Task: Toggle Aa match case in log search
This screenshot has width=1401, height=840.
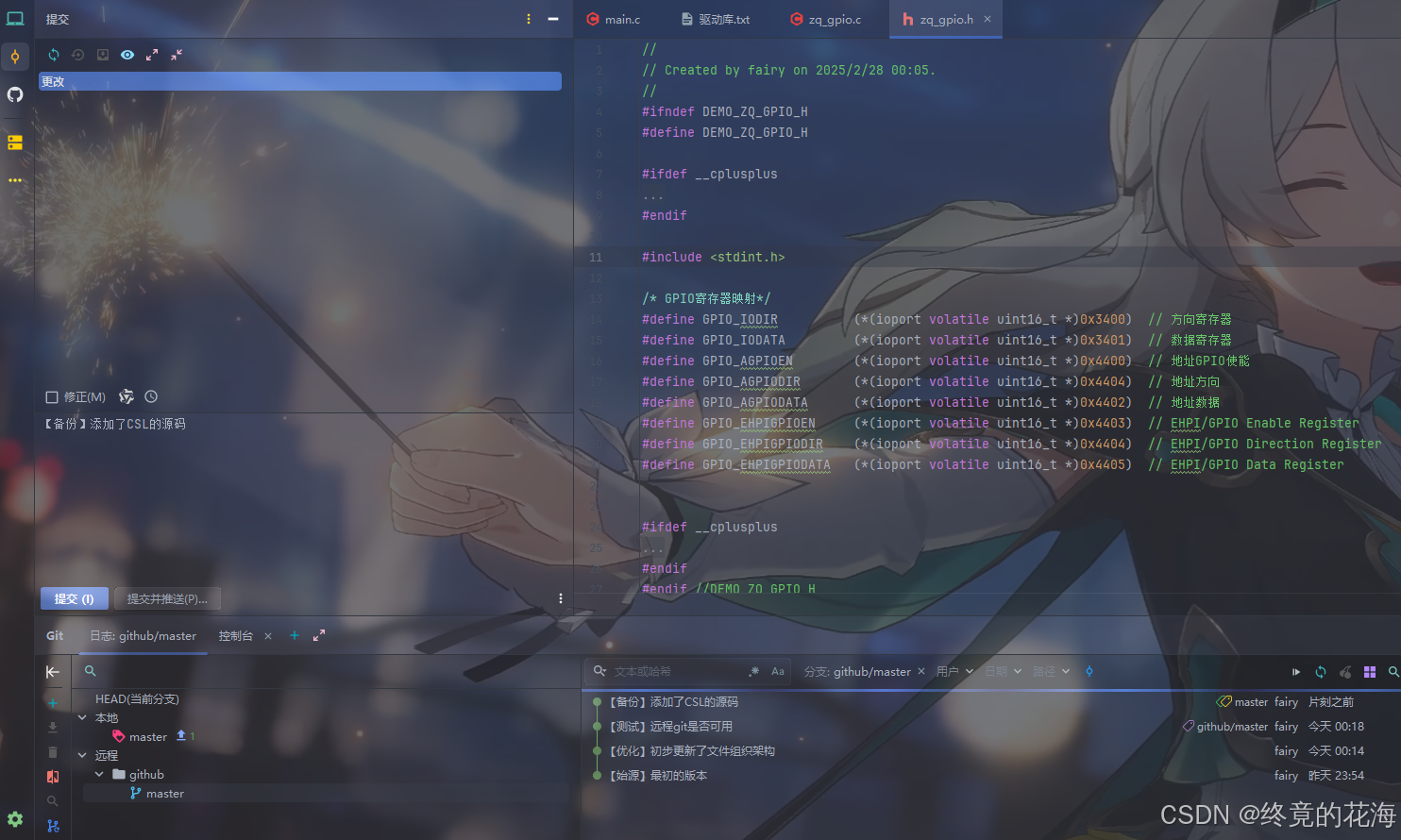Action: [x=778, y=671]
